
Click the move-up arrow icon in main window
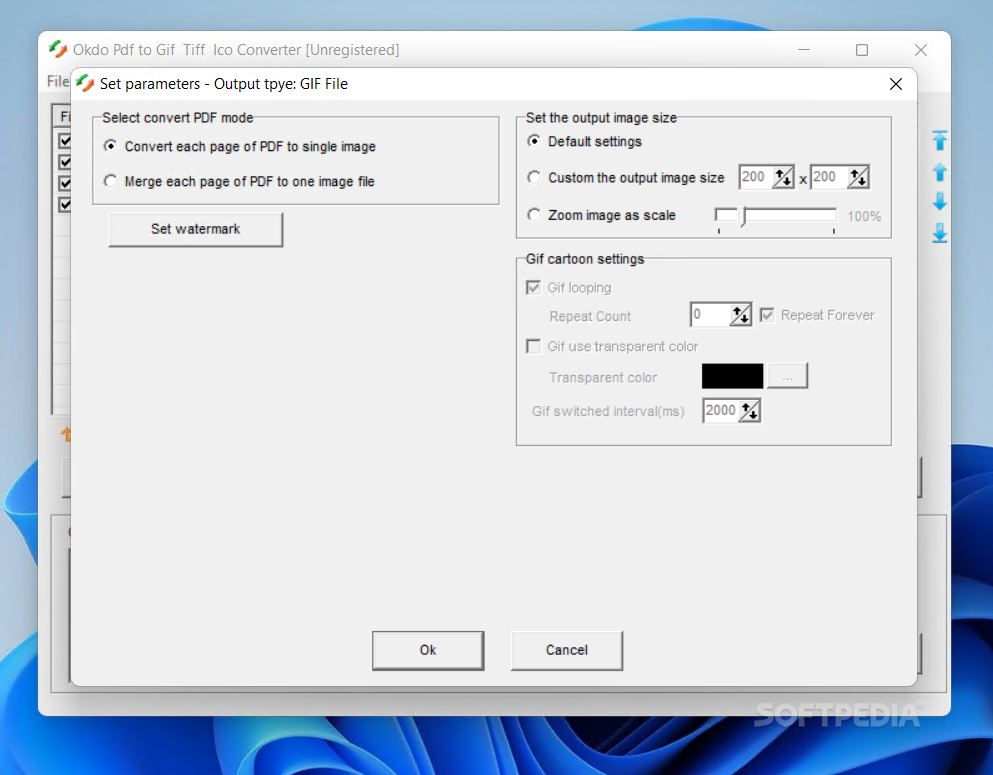(x=940, y=172)
